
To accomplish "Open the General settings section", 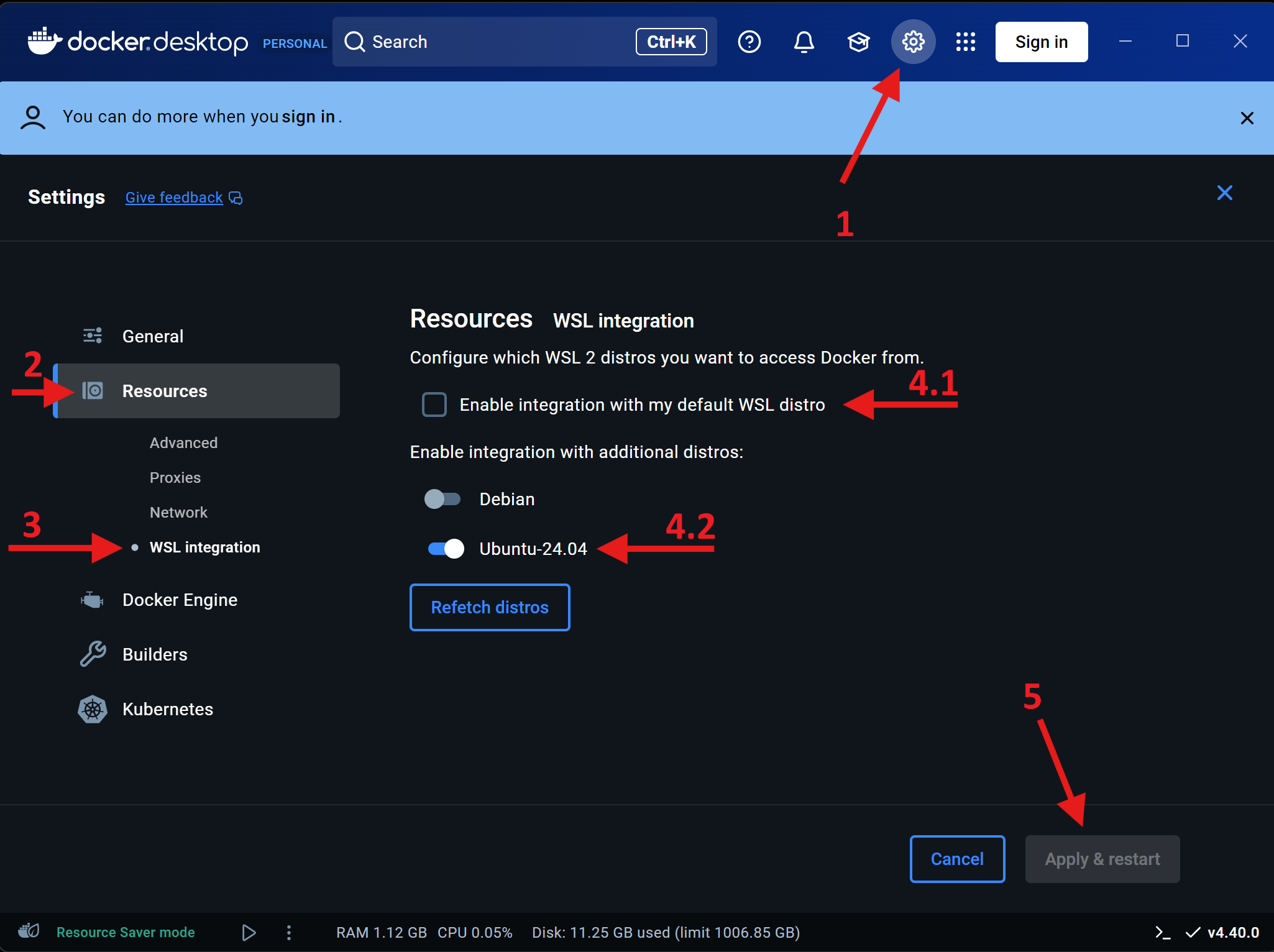I will (x=196, y=336).
